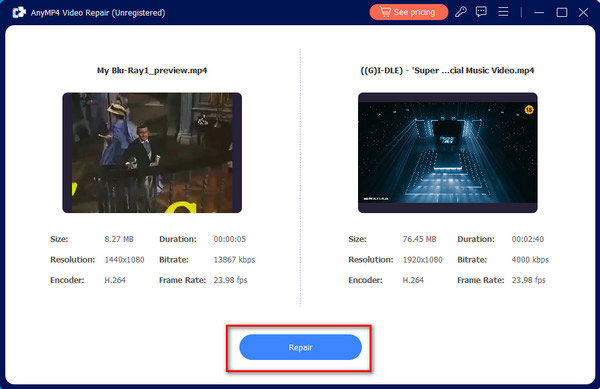This screenshot has height=389, width=600.
Task: Click the AnyMP4 Video Repair (Unregistered) title
Action: click(98, 13)
